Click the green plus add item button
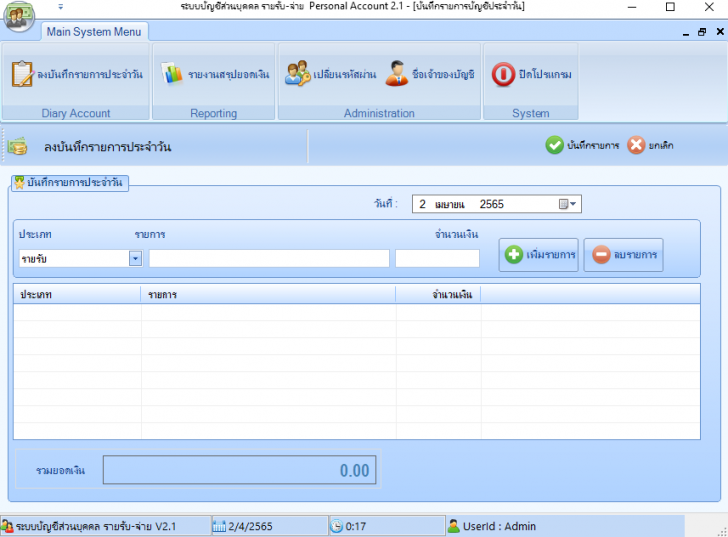The image size is (728, 537). (539, 255)
